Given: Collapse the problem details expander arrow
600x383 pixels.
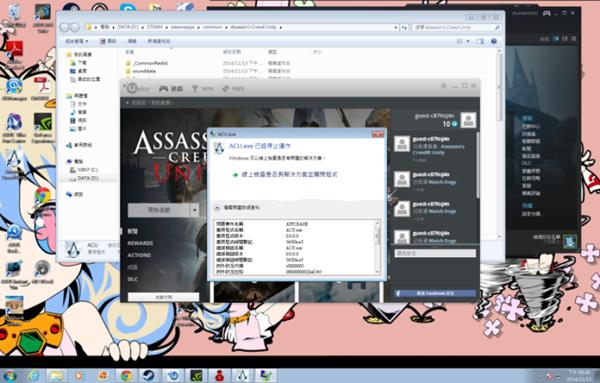Looking at the screenshot, I should (x=217, y=207).
